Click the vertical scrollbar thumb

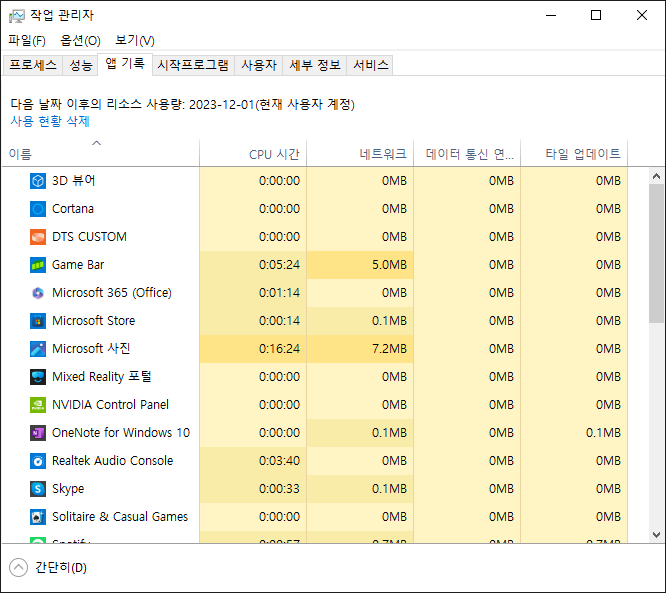pyautogui.click(x=656, y=254)
